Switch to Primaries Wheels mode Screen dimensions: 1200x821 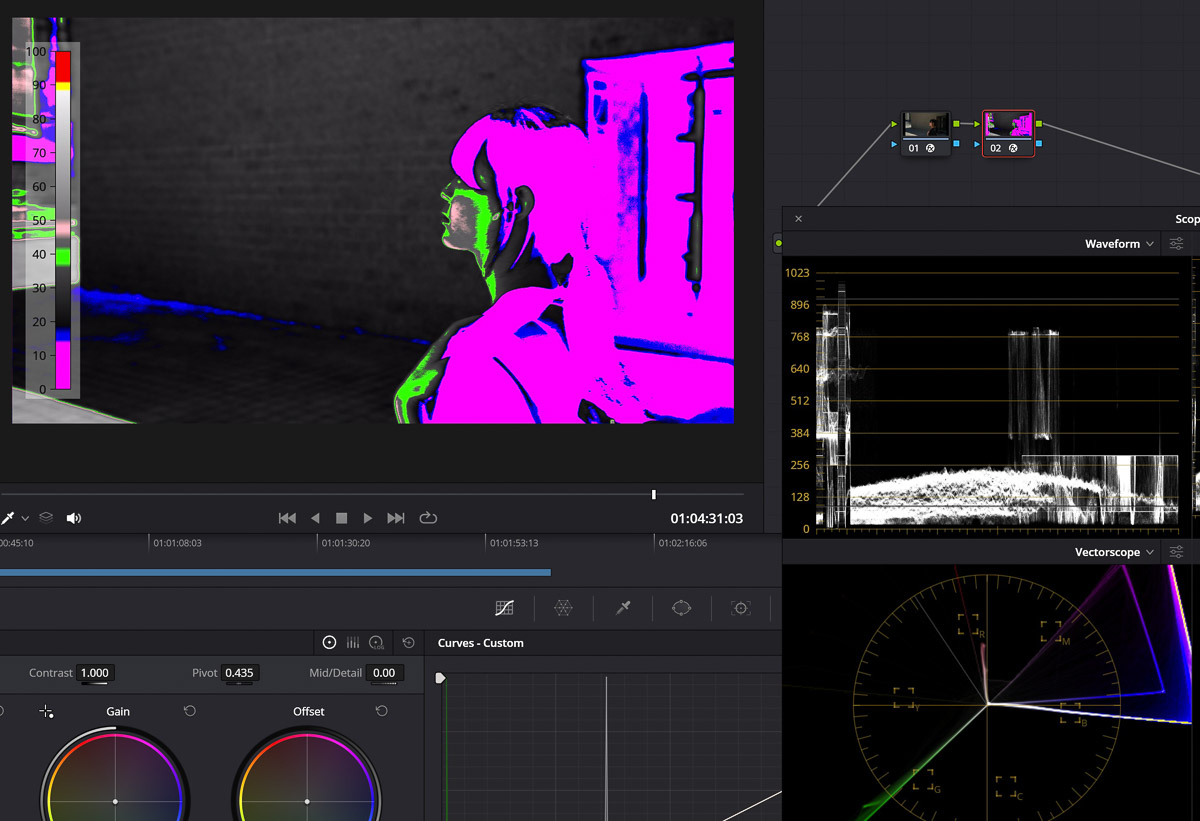[x=329, y=643]
